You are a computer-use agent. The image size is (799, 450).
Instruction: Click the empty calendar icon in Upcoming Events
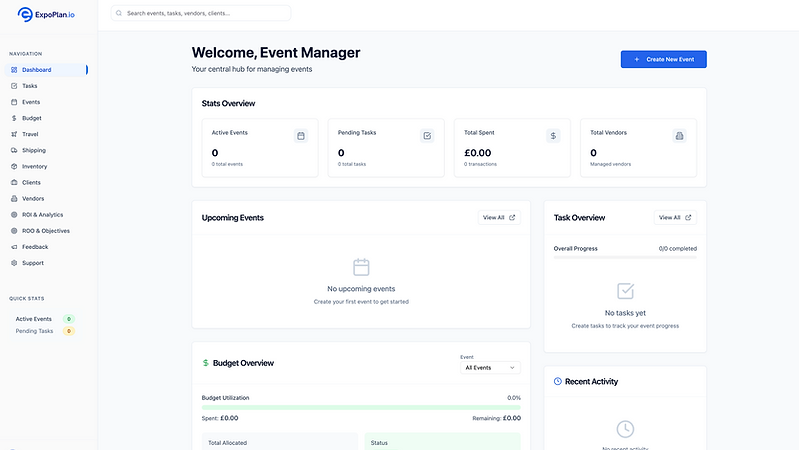point(361,267)
